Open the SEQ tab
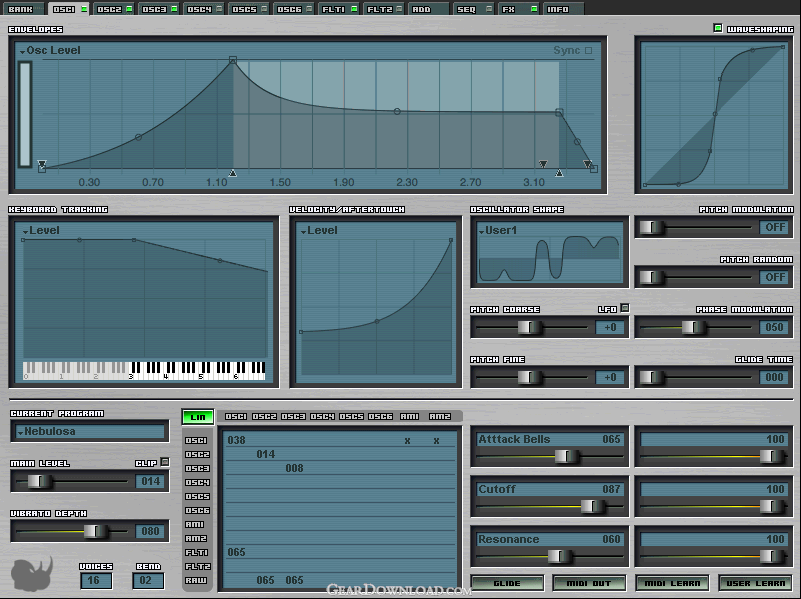Image resolution: width=801 pixels, height=599 pixels. (466, 9)
